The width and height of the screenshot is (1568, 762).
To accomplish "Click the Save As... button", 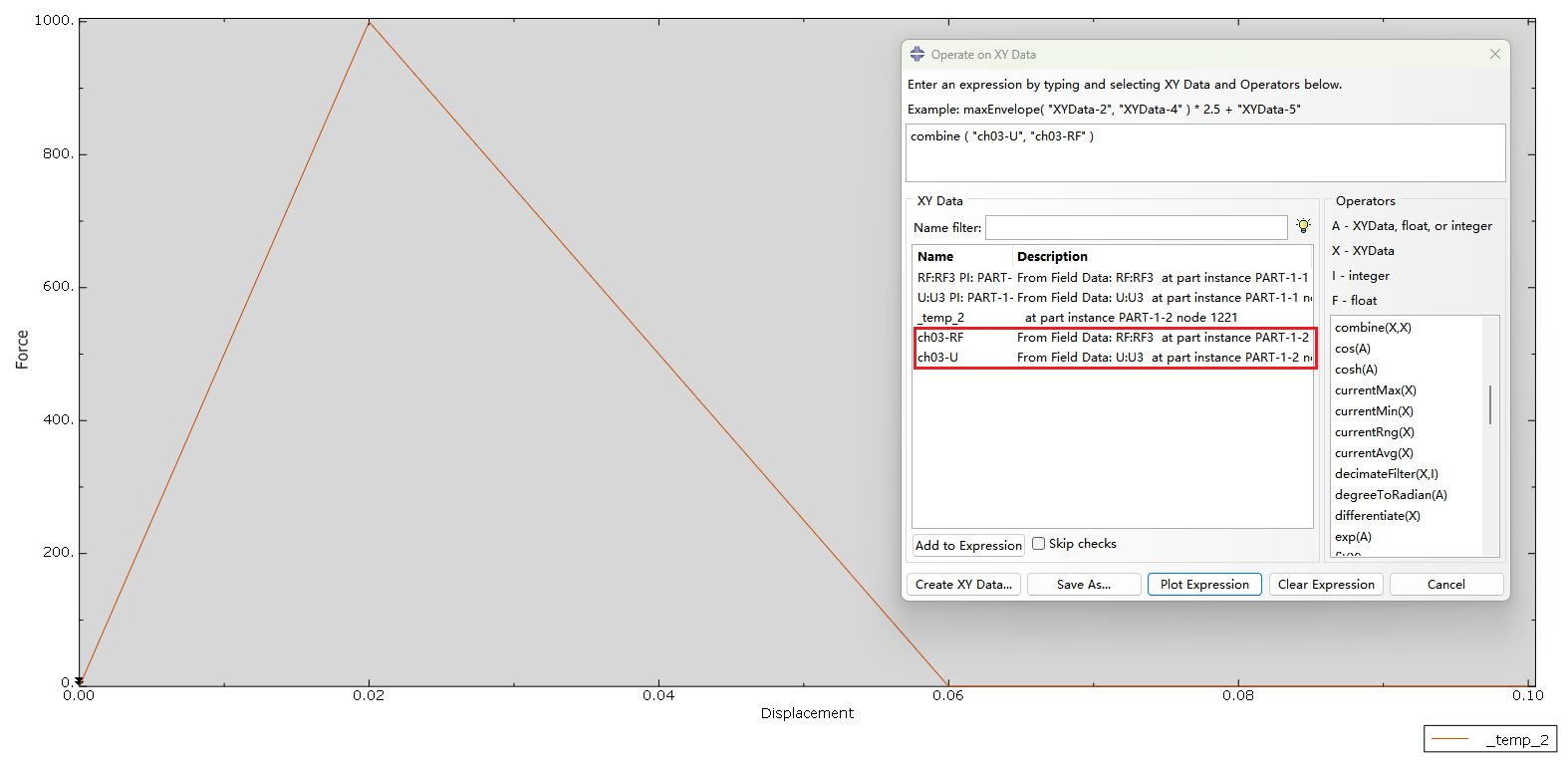I will click(1084, 585).
